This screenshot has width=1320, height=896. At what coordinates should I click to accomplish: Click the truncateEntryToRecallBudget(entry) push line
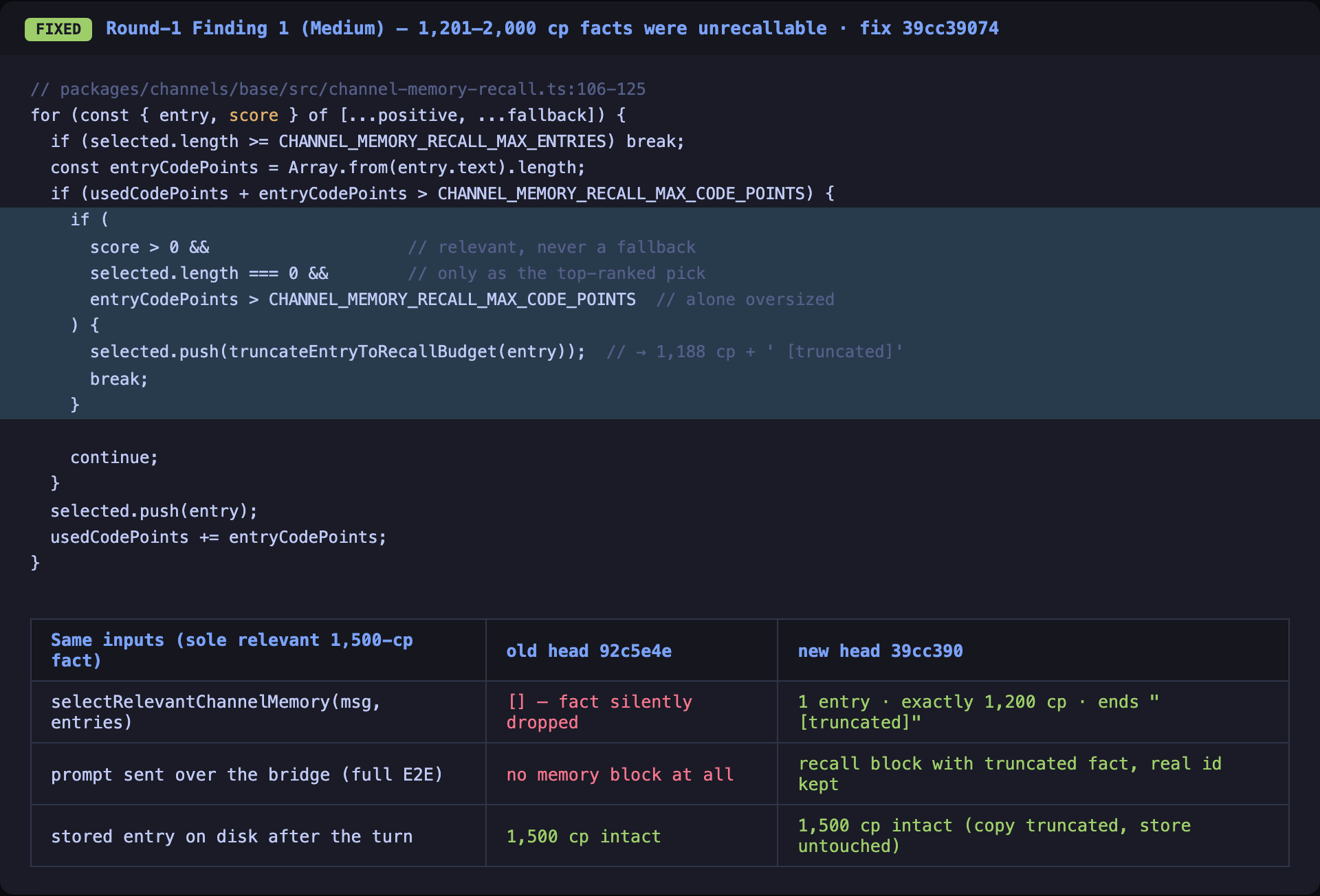pos(338,352)
